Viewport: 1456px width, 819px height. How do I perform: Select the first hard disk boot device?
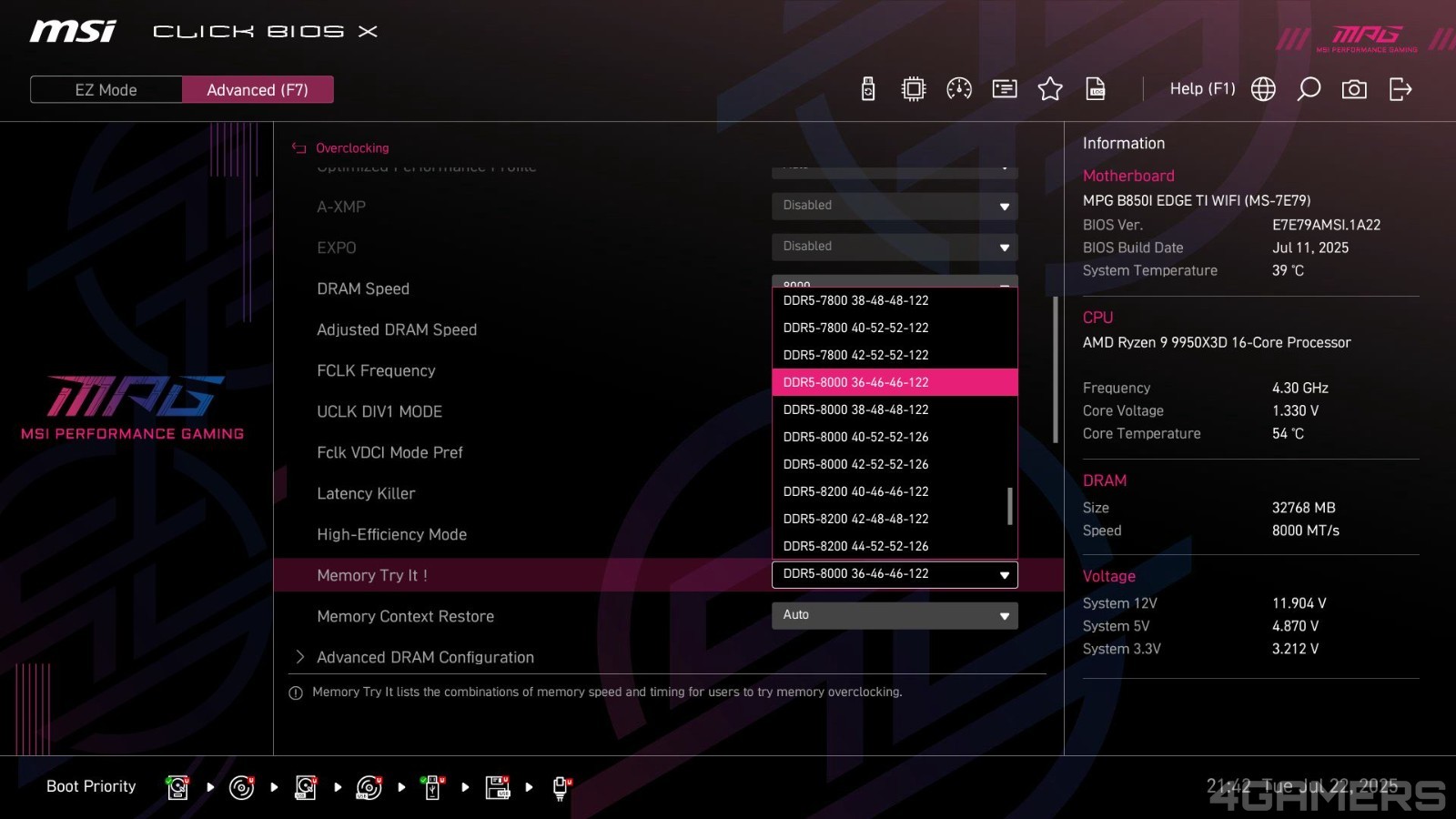click(x=177, y=787)
